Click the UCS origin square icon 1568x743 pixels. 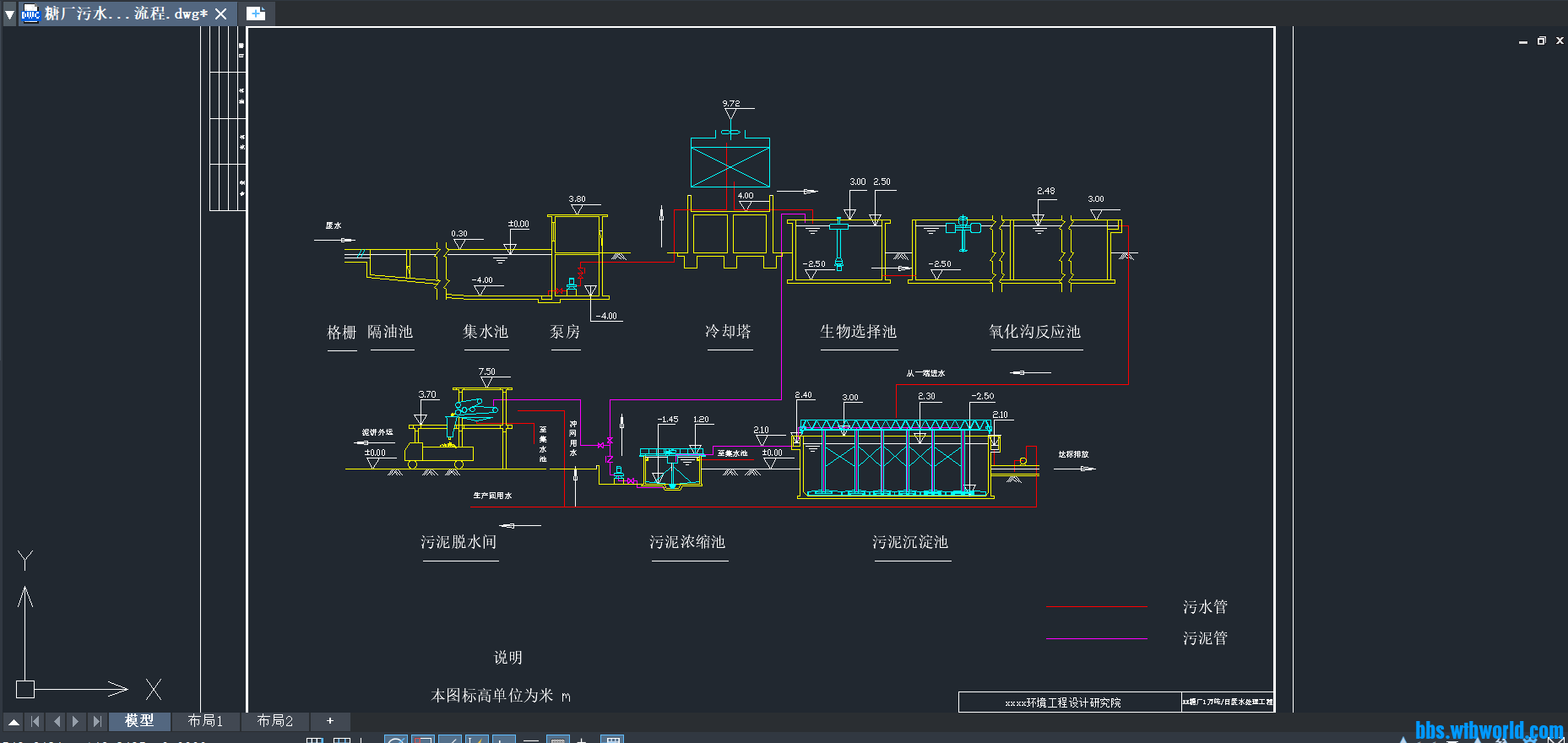click(25, 689)
